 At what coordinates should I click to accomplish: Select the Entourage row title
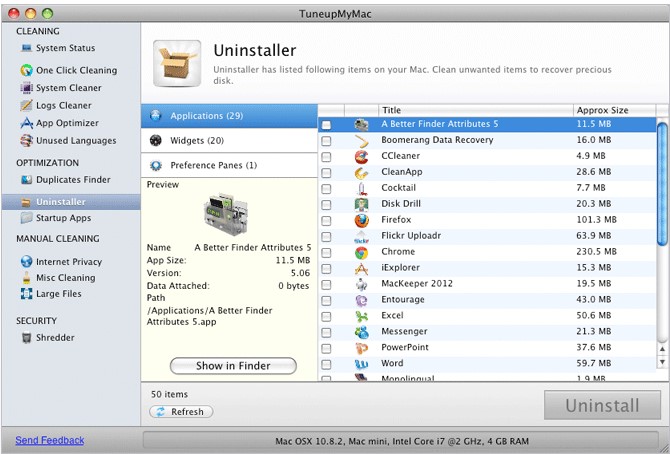[403, 300]
